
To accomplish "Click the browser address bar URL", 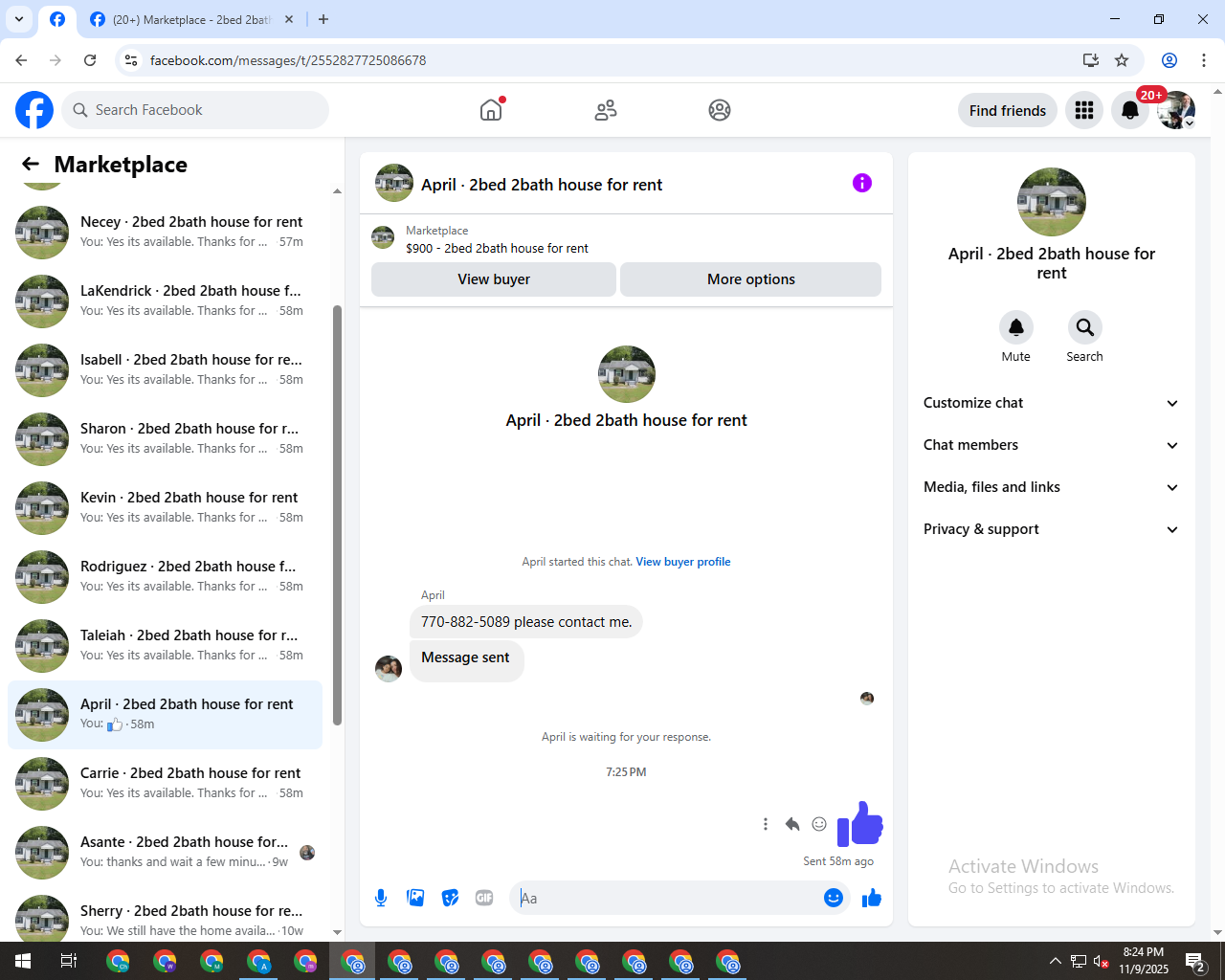I will pos(288,60).
